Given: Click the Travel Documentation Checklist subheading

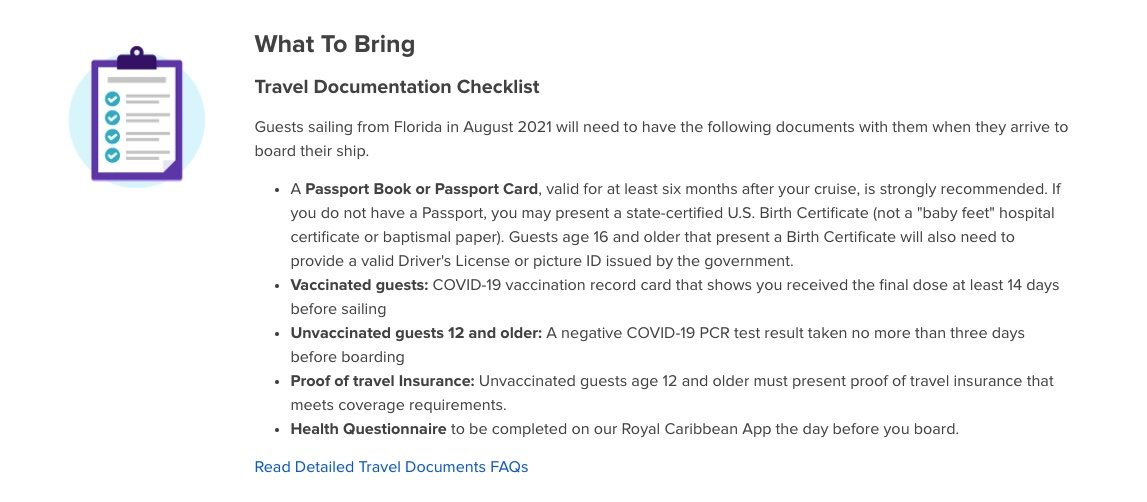Looking at the screenshot, I should click(x=397, y=86).
